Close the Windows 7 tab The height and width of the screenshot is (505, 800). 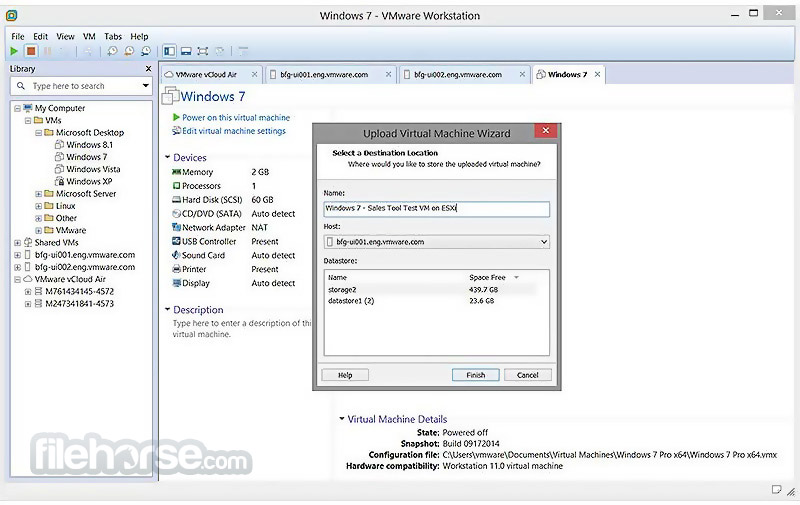[597, 74]
